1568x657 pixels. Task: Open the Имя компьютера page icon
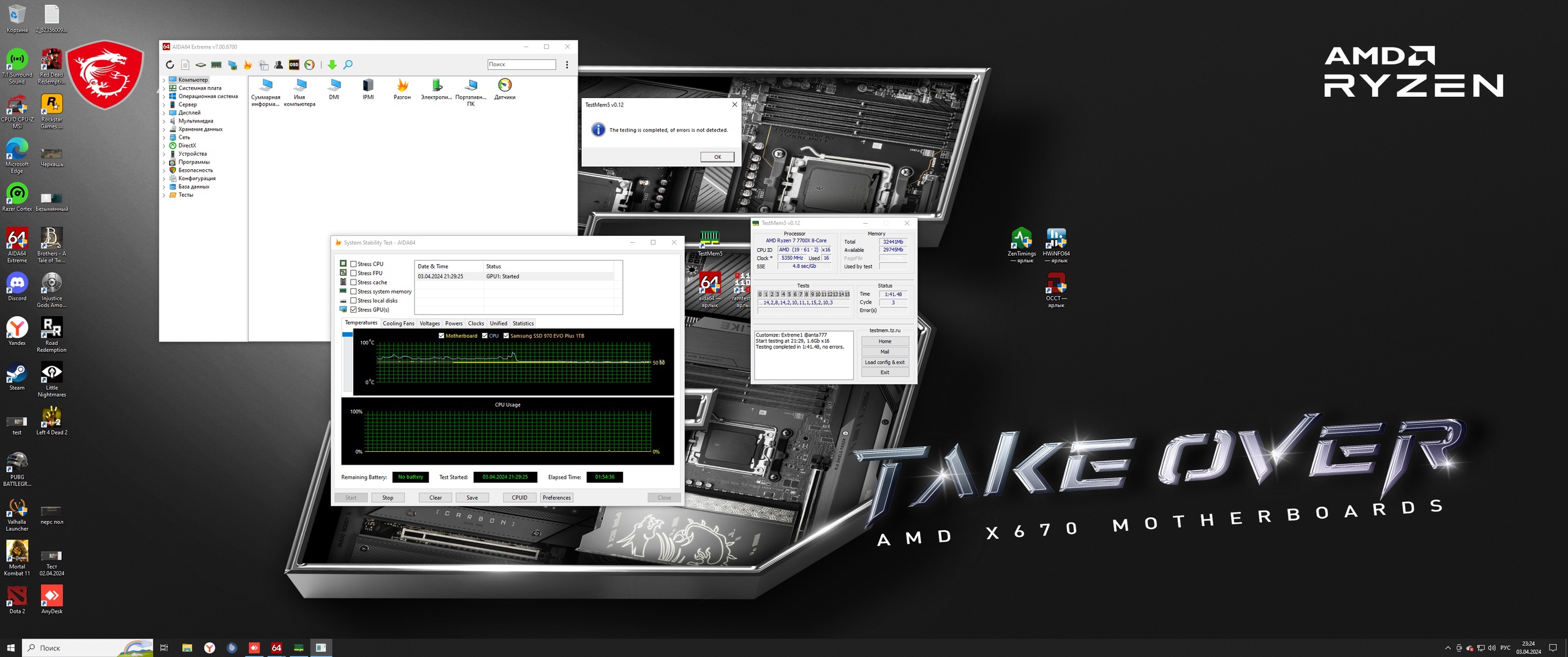pos(300,93)
